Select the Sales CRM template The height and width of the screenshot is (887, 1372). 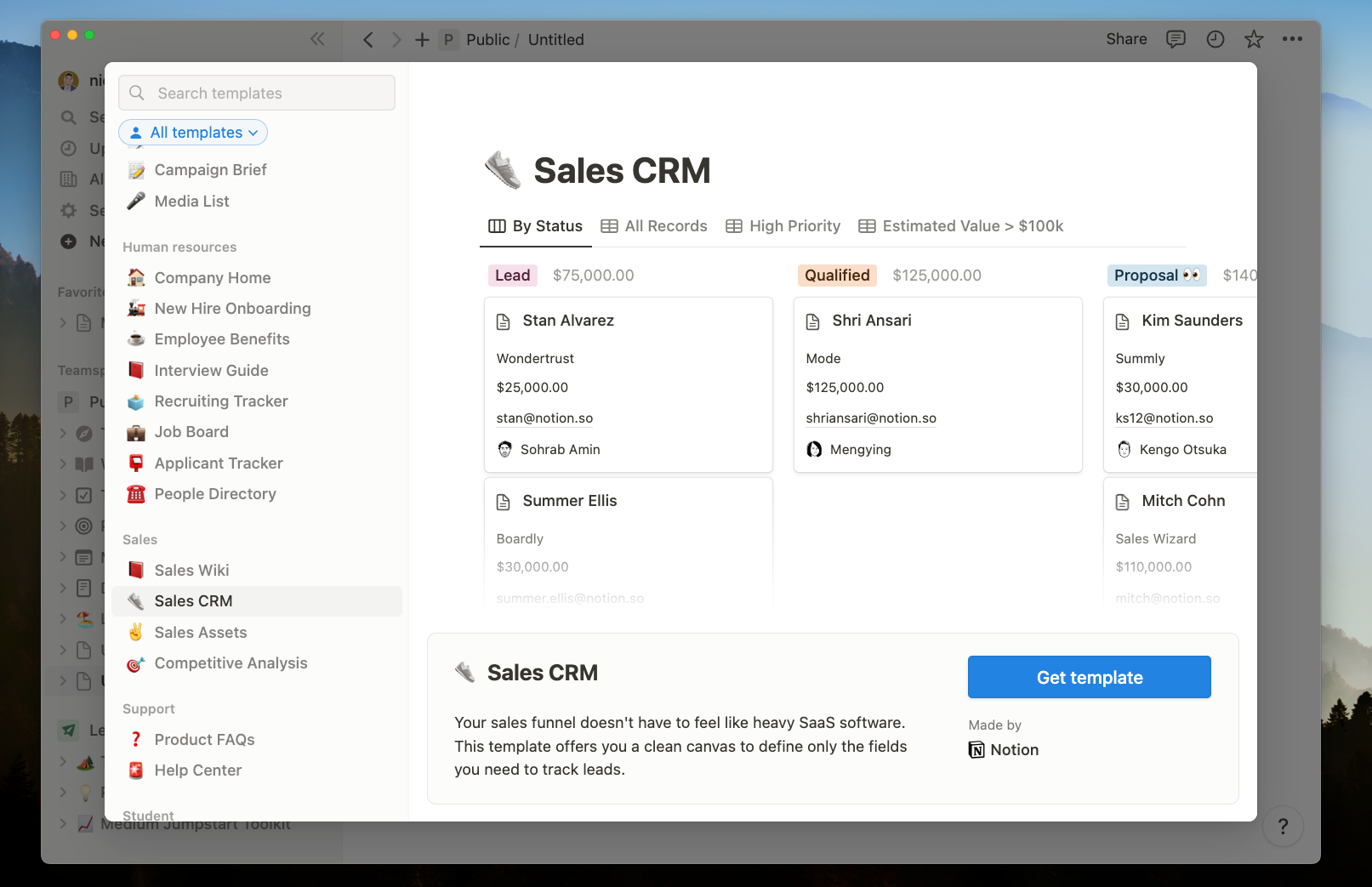(x=256, y=601)
